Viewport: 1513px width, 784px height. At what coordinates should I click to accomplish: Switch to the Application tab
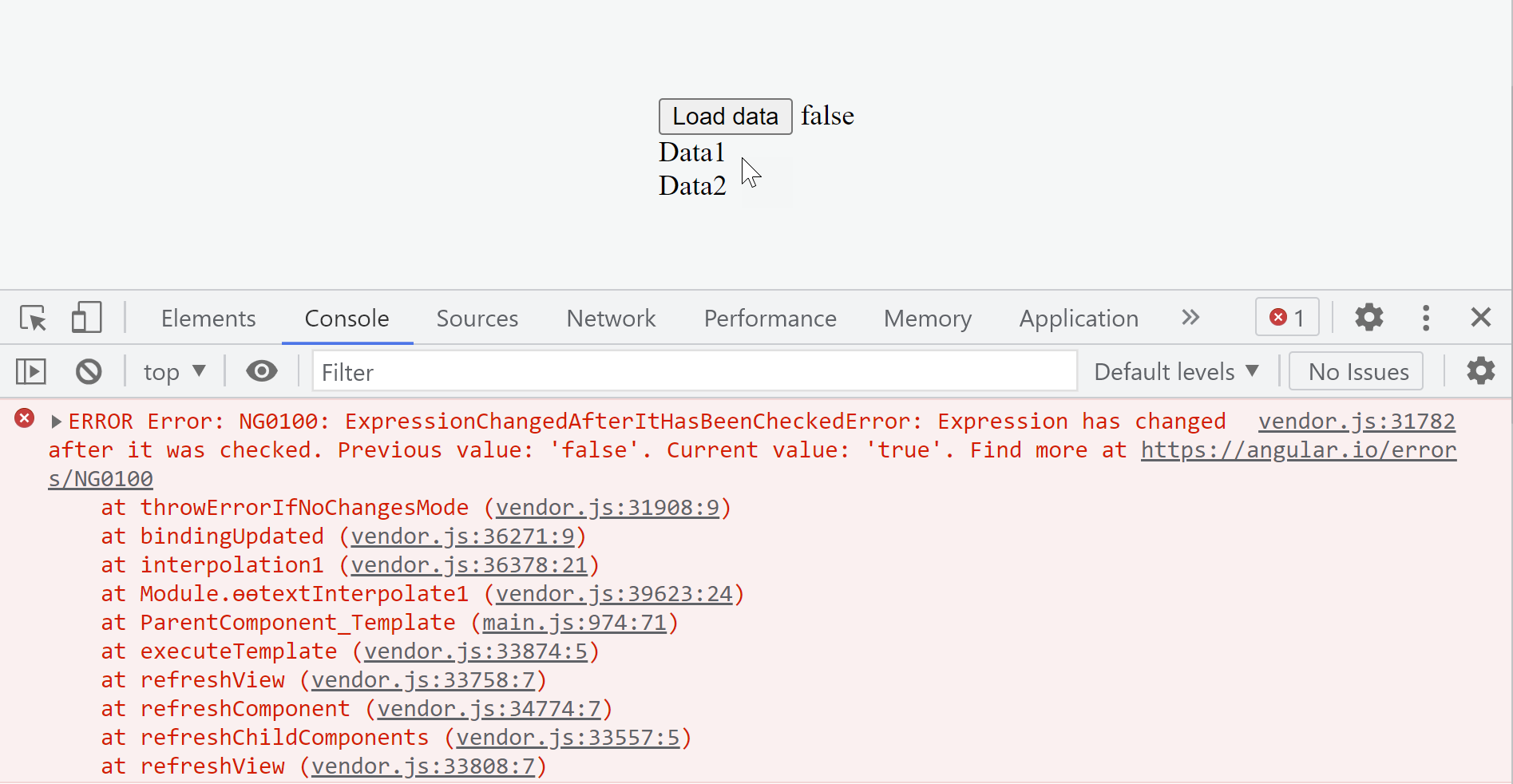click(x=1079, y=319)
